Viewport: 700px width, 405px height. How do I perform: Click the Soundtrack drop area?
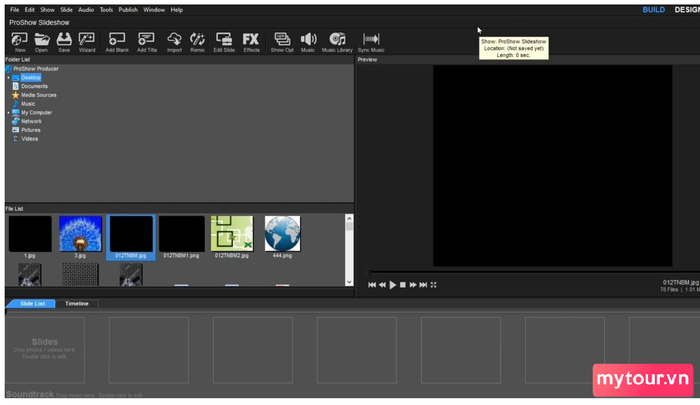click(x=76, y=394)
